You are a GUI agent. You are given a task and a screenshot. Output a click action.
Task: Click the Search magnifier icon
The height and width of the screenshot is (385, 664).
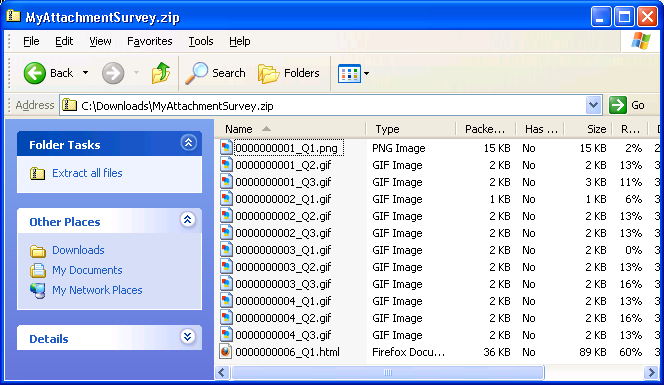coord(197,73)
